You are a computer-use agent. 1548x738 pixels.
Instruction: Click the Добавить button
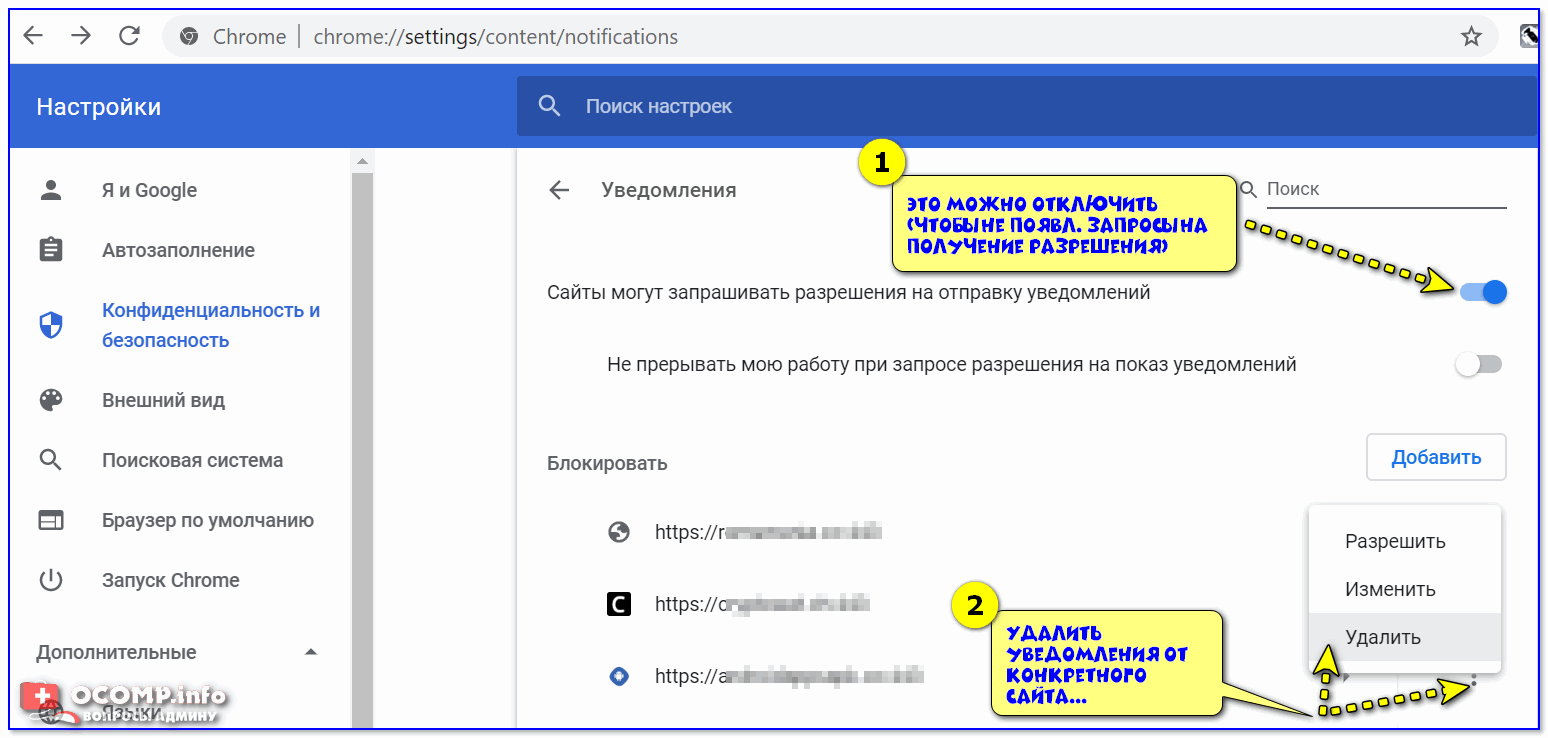coord(1436,457)
